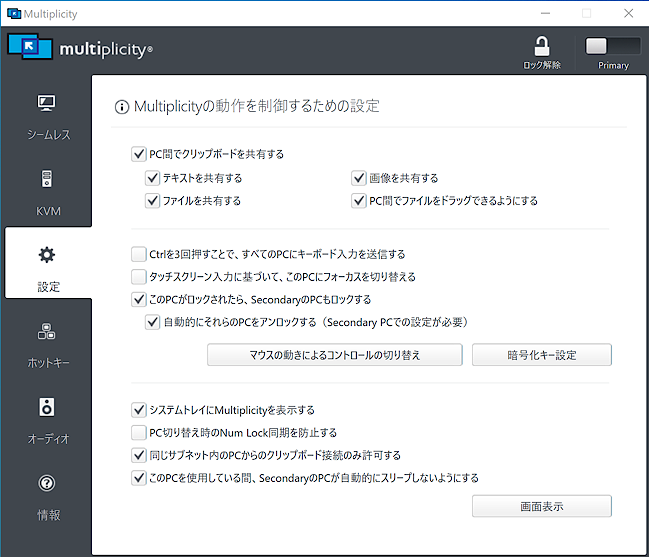Uncheck 画像を共有する option

coord(358,178)
